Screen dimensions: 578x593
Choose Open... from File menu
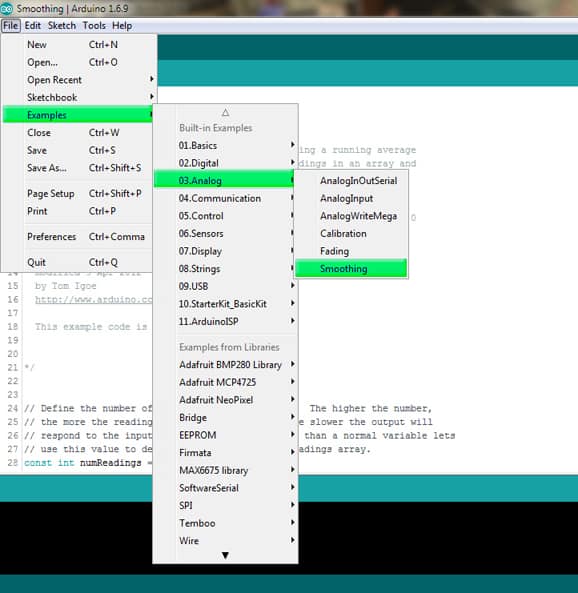pos(79,62)
